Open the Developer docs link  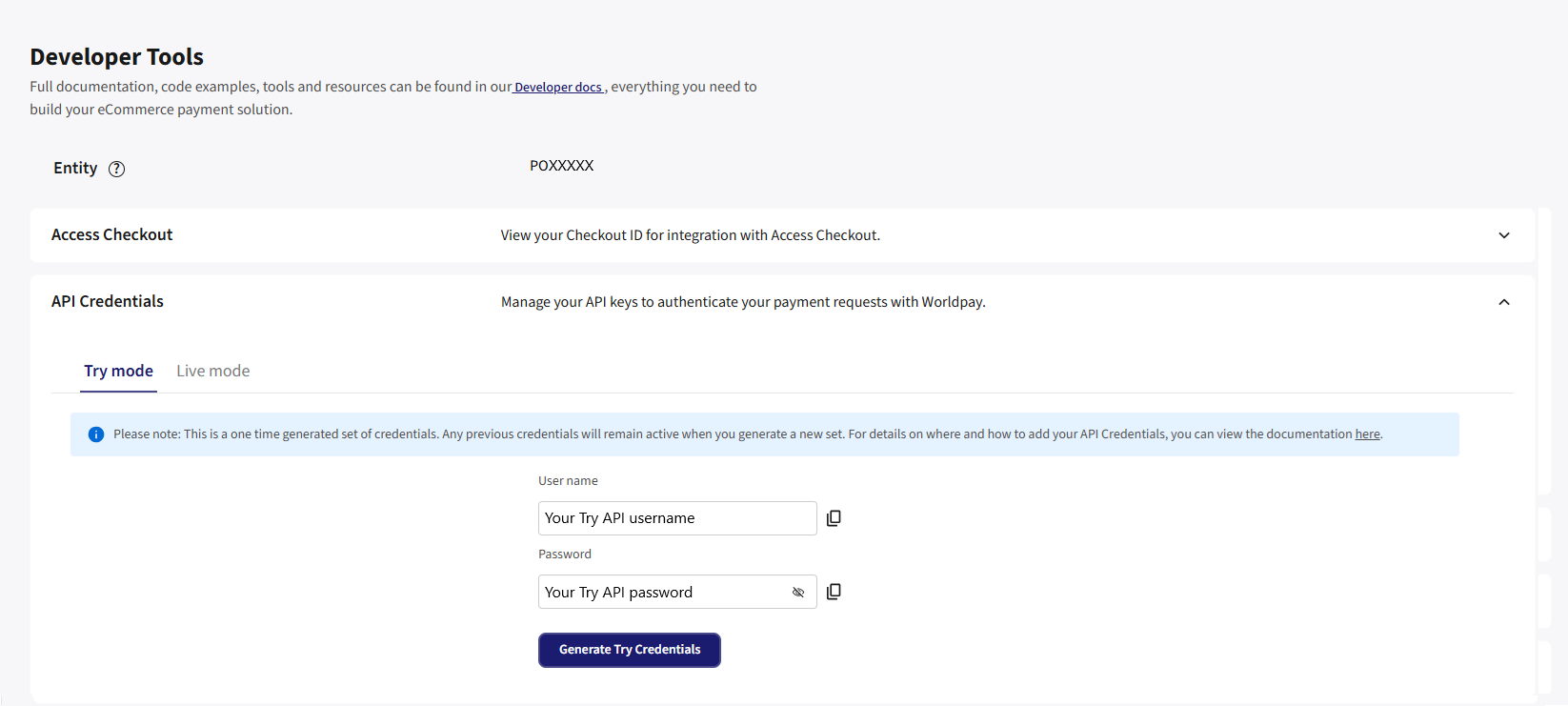(x=558, y=88)
